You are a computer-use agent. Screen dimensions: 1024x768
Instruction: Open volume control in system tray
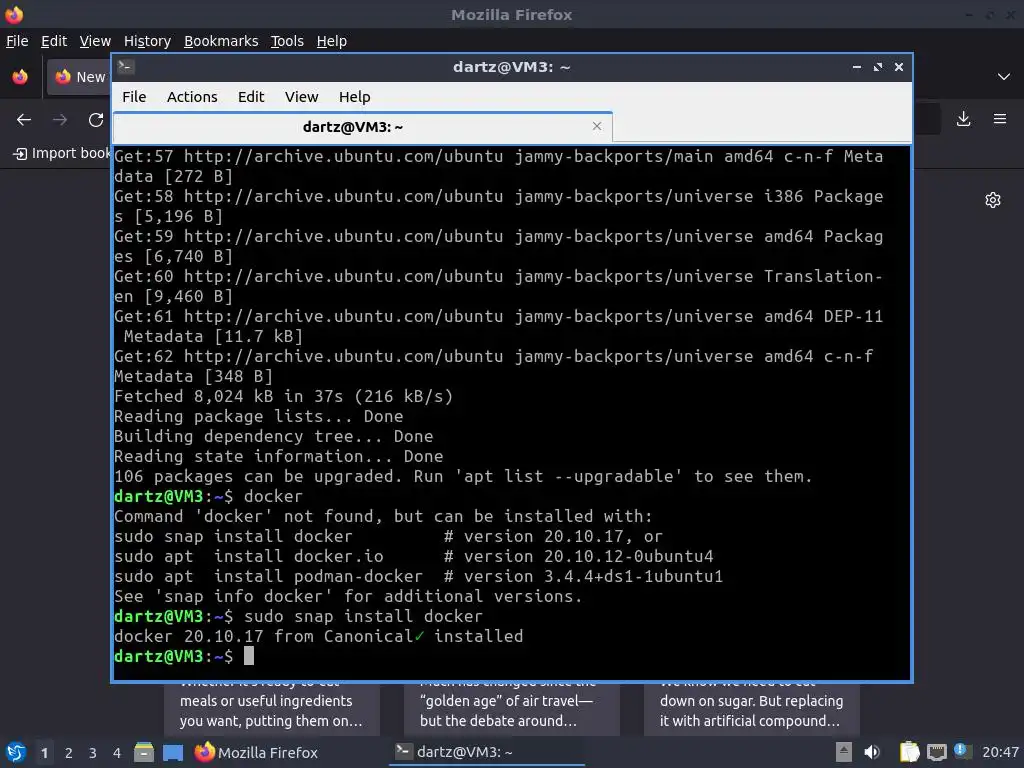coord(872,752)
